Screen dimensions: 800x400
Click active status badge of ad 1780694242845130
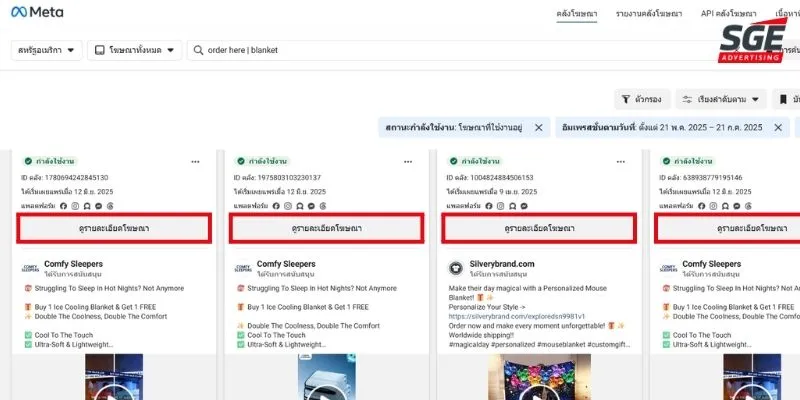(x=50, y=161)
